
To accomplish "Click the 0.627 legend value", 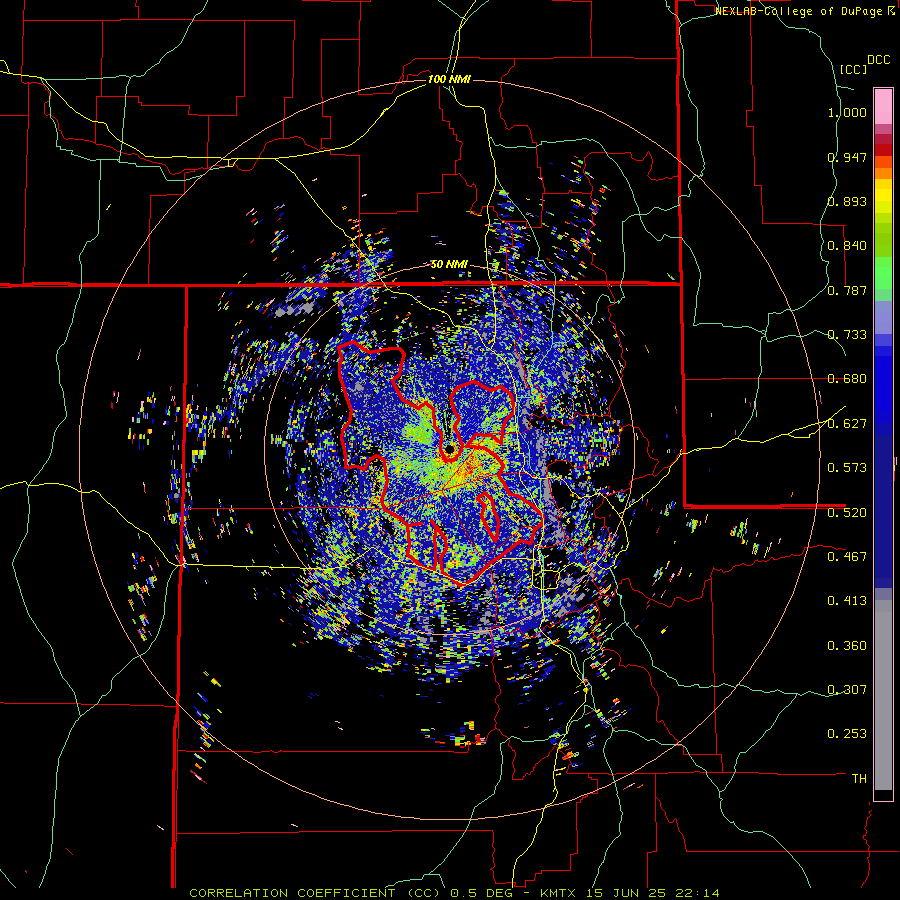I will 847,424.
